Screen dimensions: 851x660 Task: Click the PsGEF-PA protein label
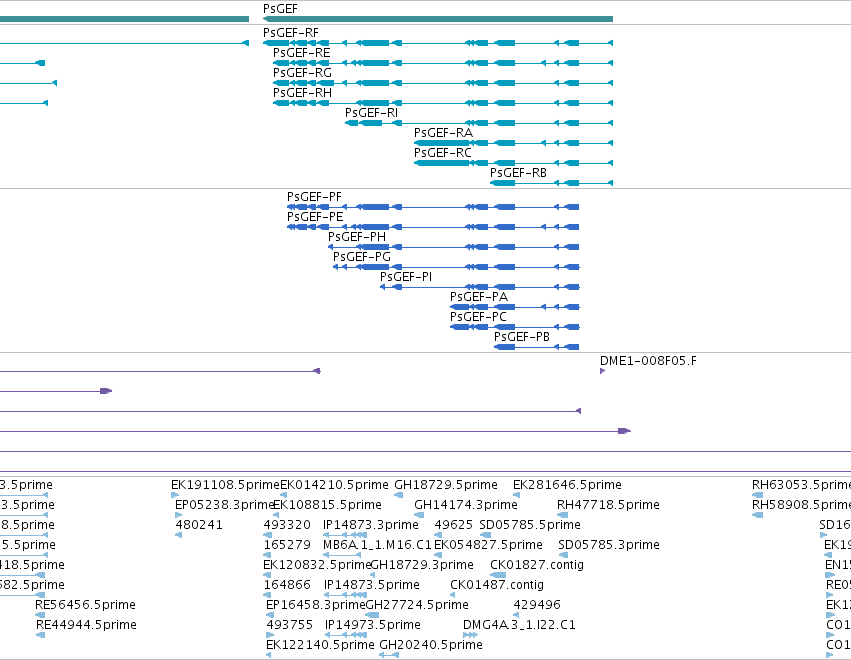[x=479, y=297]
